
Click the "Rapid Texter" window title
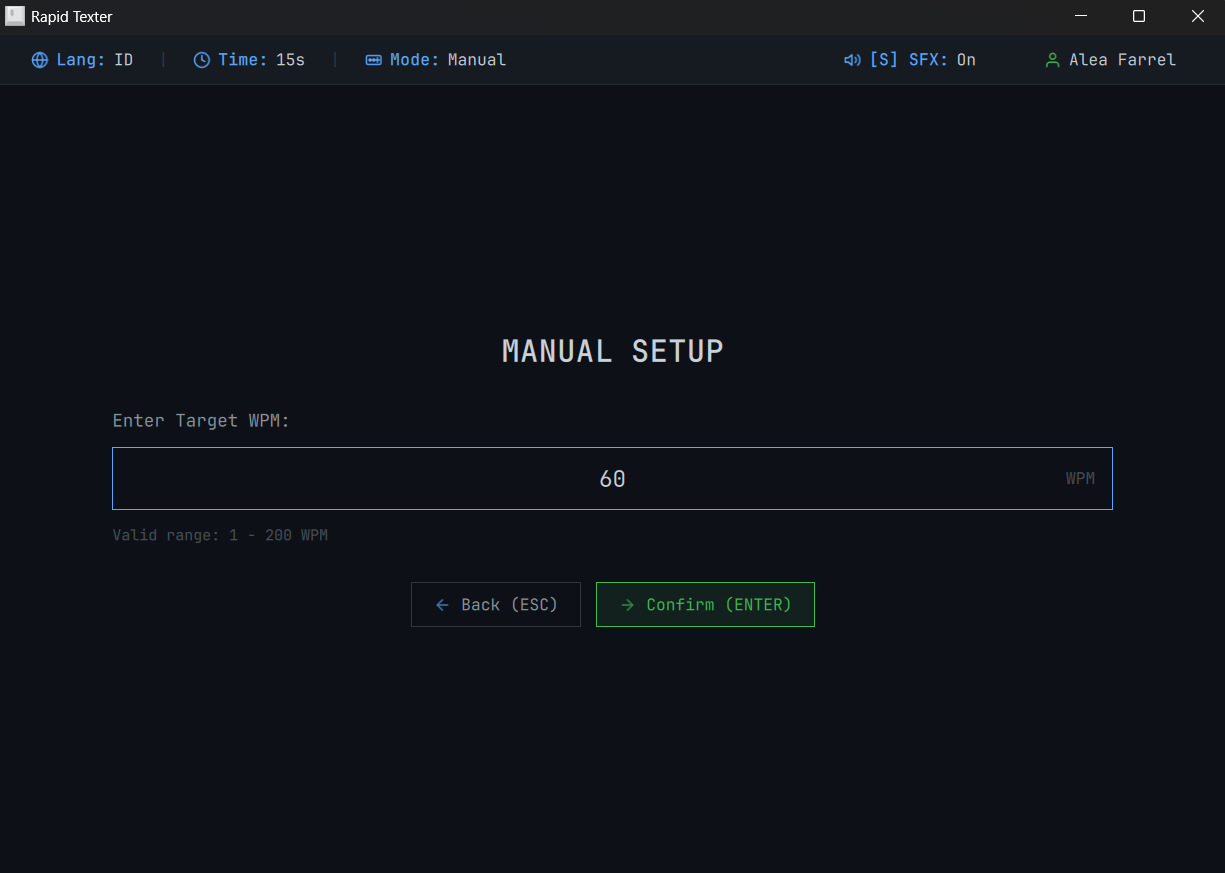[x=72, y=17]
